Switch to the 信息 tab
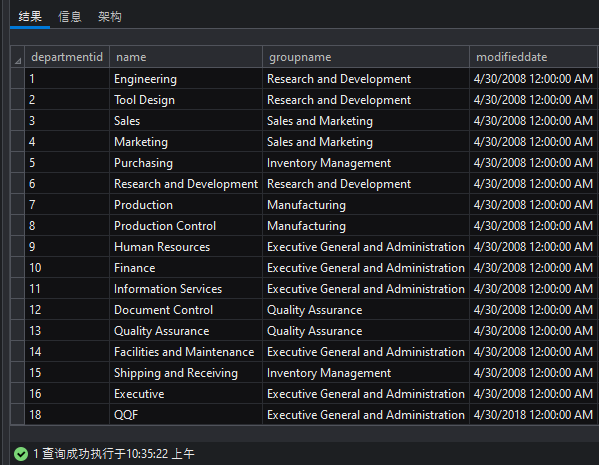This screenshot has height=465, width=599. pos(70,16)
